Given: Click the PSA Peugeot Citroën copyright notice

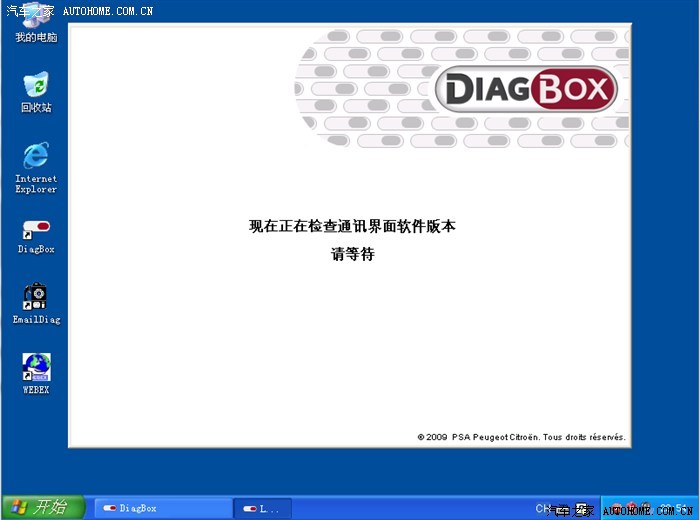Looking at the screenshot, I should tap(521, 437).
